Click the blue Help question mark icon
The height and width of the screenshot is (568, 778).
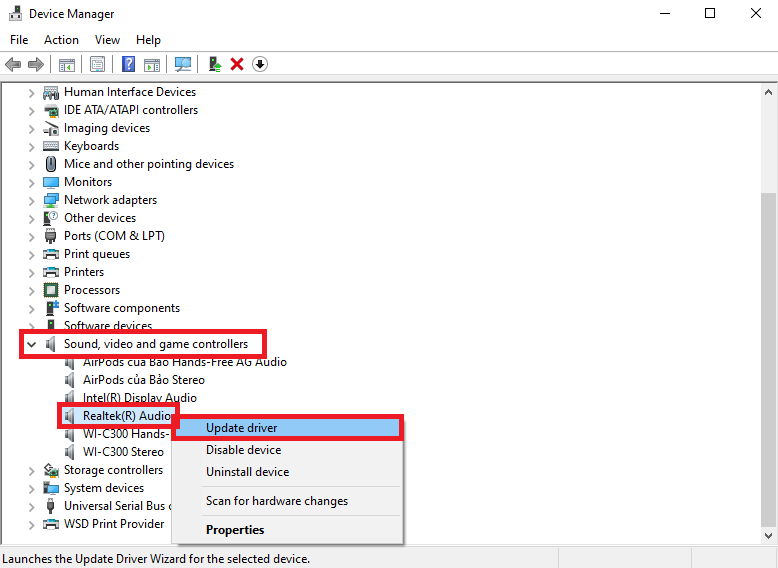(x=129, y=64)
